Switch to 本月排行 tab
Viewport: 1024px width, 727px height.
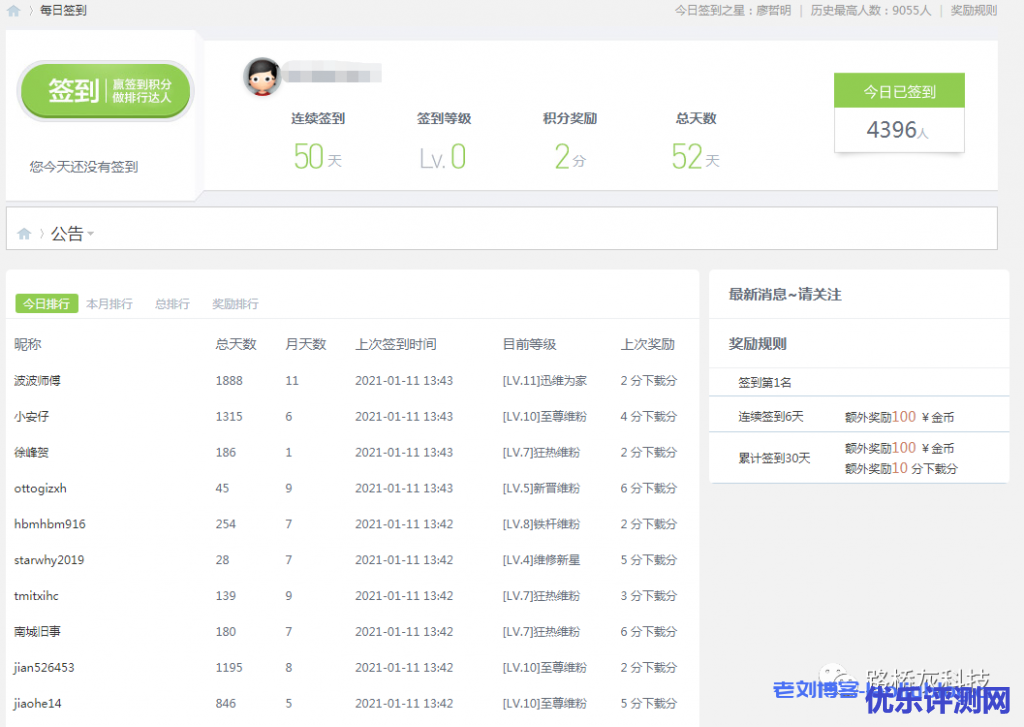point(109,304)
